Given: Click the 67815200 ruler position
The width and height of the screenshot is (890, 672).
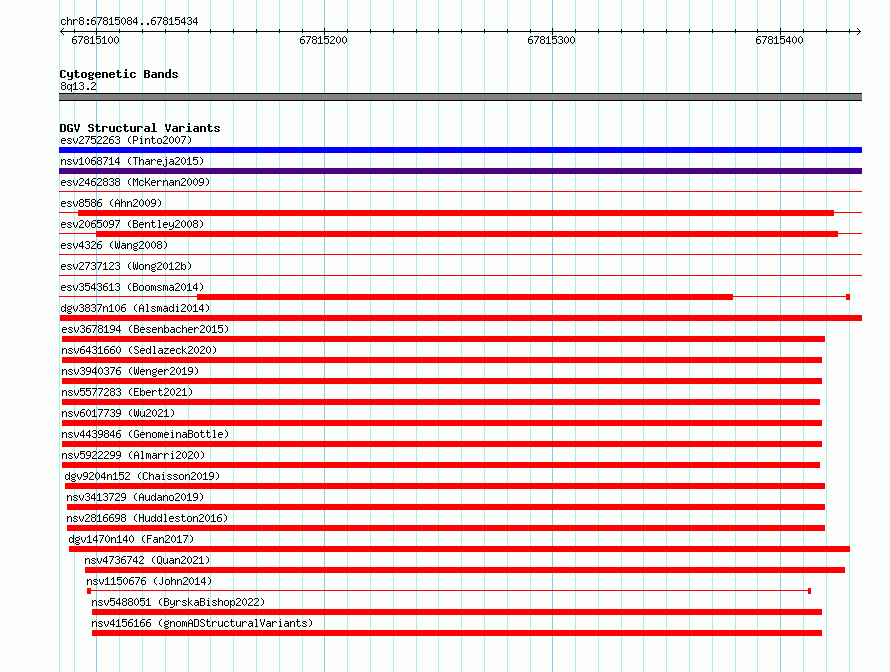Looking at the screenshot, I should click(x=324, y=40).
